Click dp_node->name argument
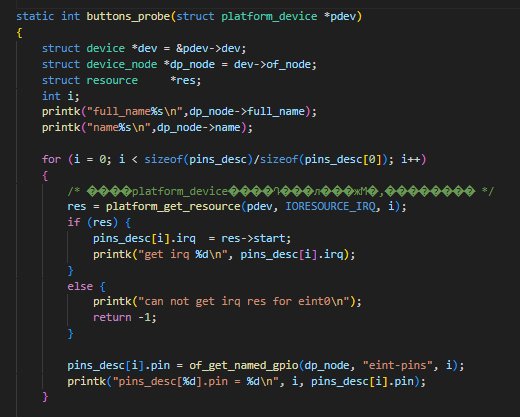The height and width of the screenshot is (417, 520). coord(199,127)
